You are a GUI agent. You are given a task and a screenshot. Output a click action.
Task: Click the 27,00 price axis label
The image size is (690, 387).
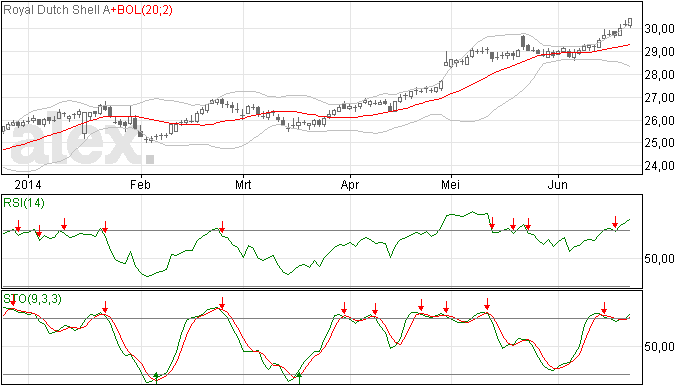click(660, 98)
